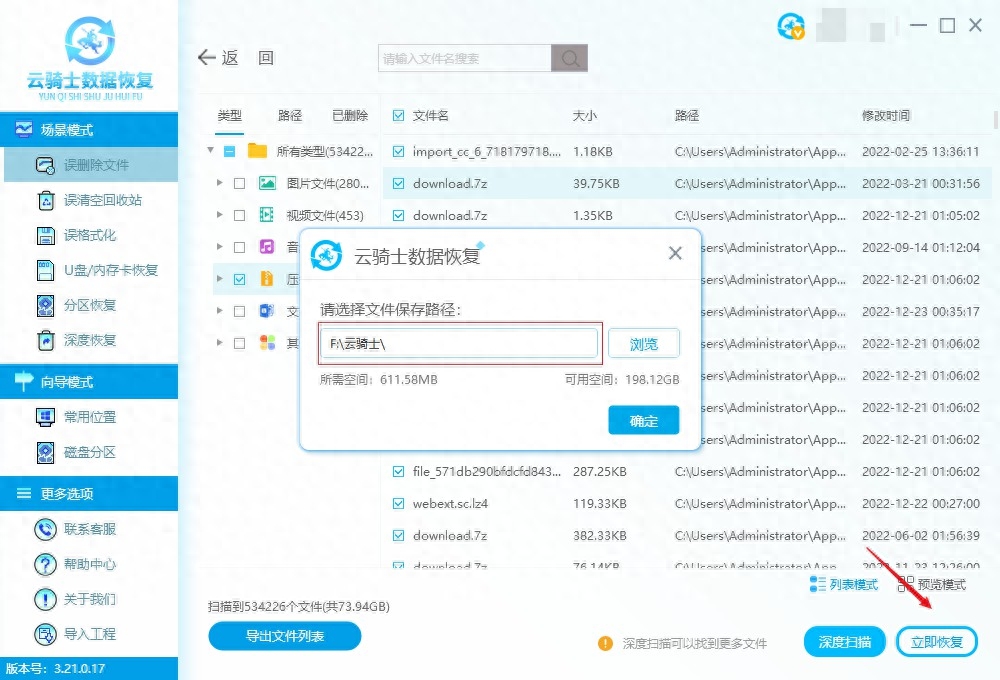Viewport: 1000px width, 680px height.
Task: Click the orange deep-scan hint icon
Action: [x=605, y=644]
